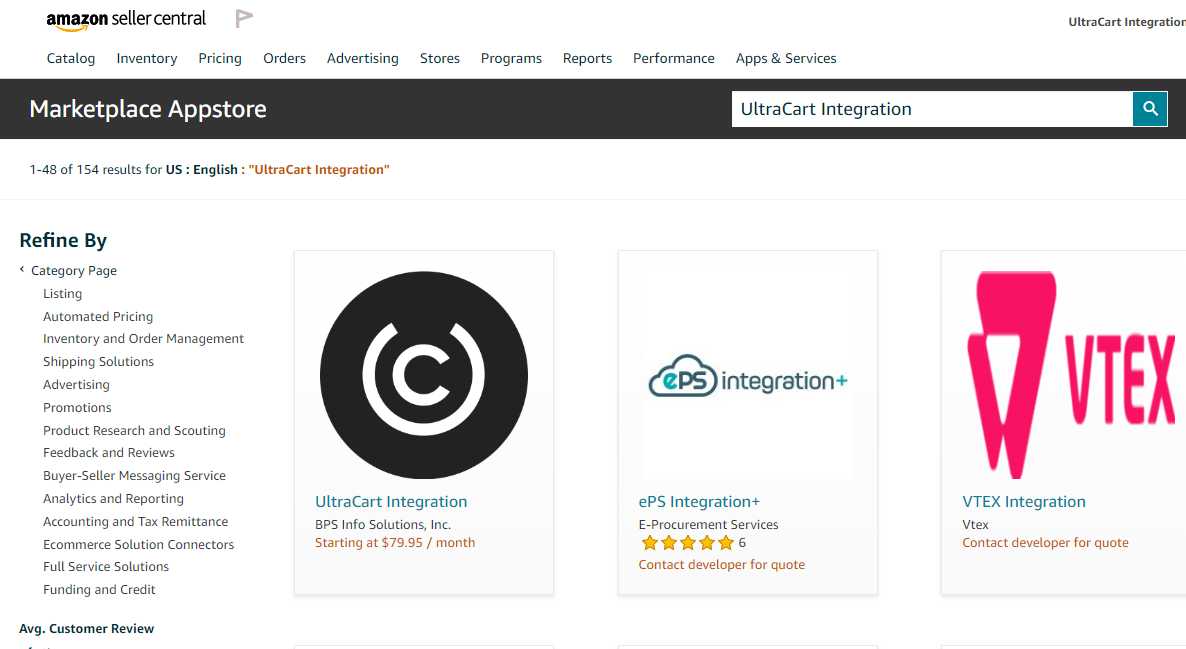Click the ePS Integration+ star rating
Screen dimensions: 1186x649
pos(688,543)
